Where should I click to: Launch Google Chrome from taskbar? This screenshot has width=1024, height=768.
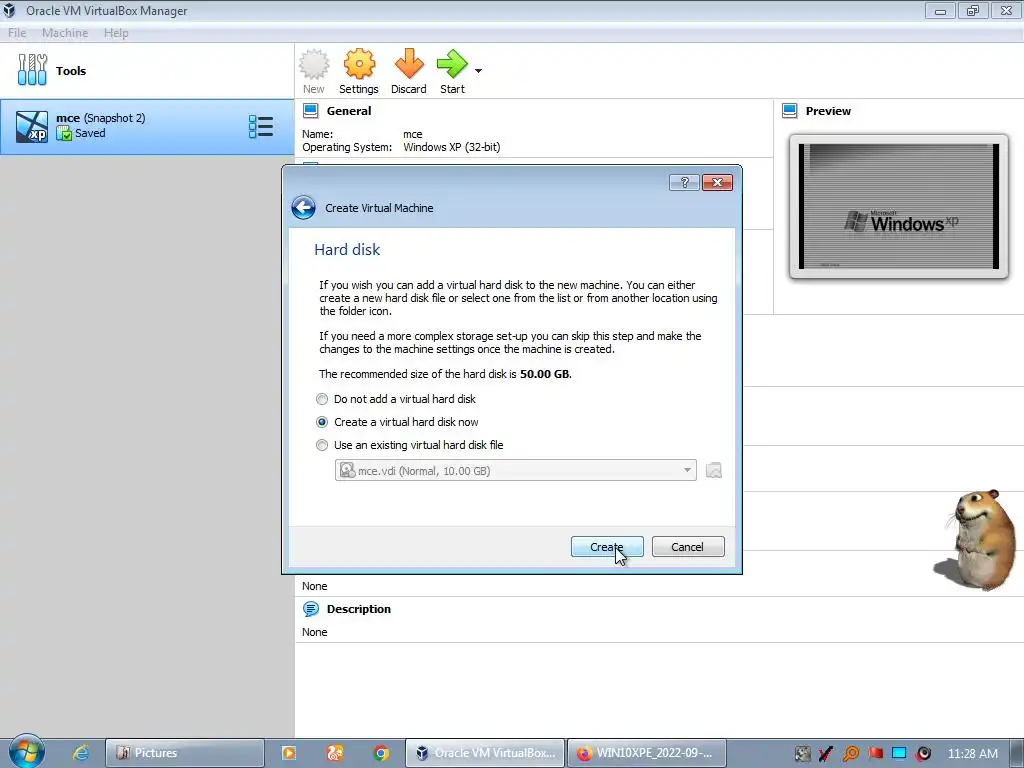pyautogui.click(x=381, y=753)
